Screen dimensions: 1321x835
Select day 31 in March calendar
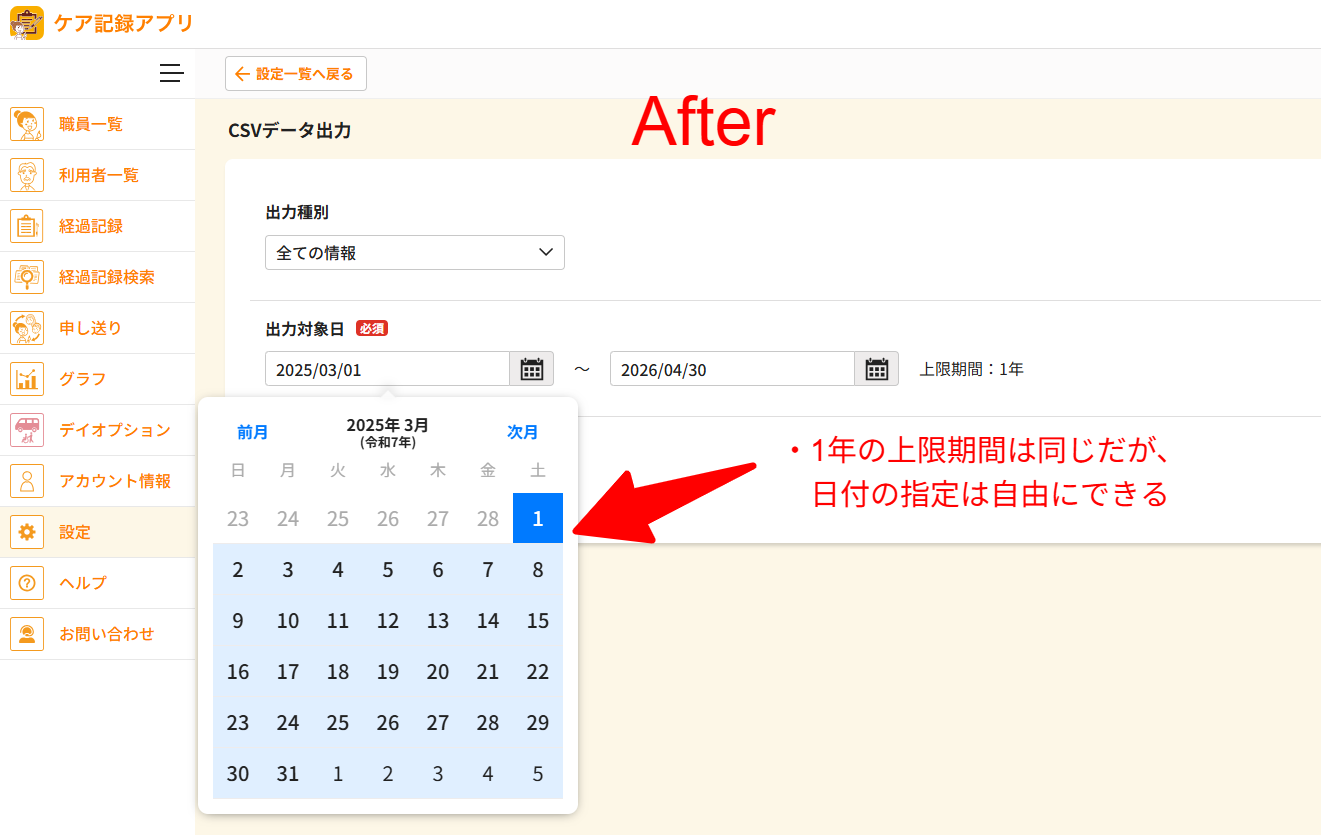[288, 774]
